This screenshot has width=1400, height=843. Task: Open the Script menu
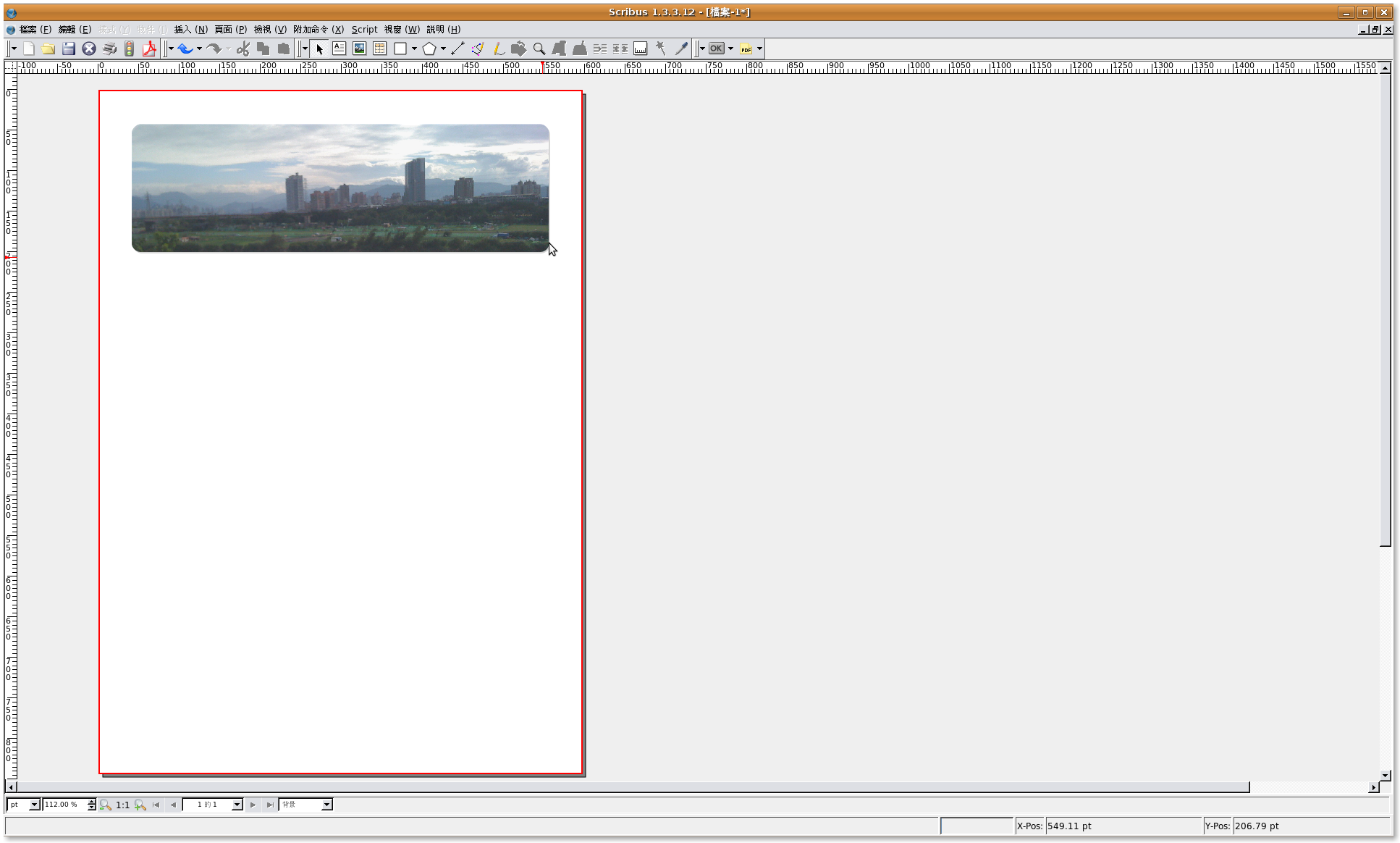364,30
